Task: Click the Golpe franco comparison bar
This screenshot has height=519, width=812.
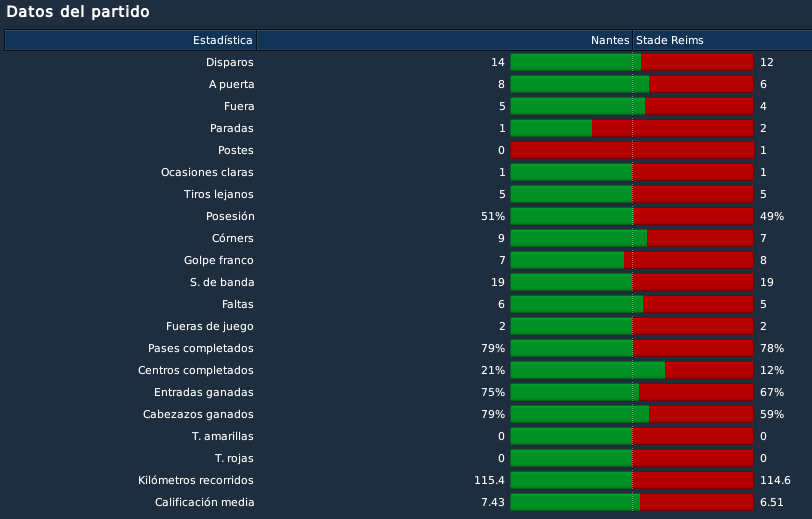Action: click(632, 261)
